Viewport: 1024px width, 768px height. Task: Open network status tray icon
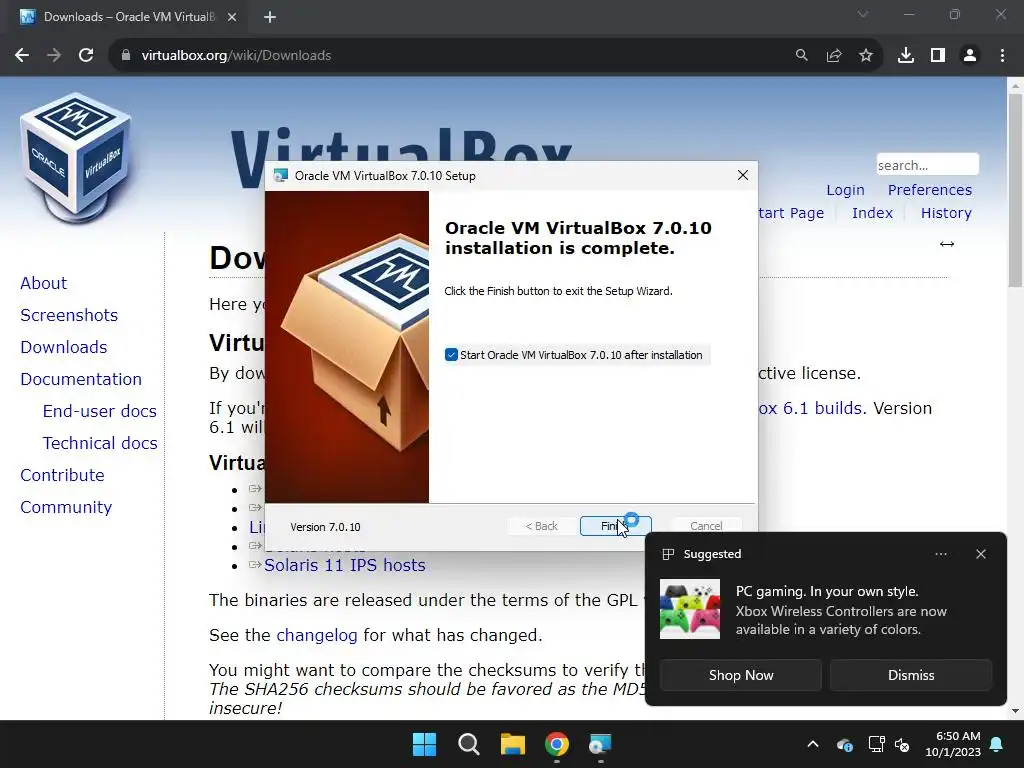(x=876, y=744)
